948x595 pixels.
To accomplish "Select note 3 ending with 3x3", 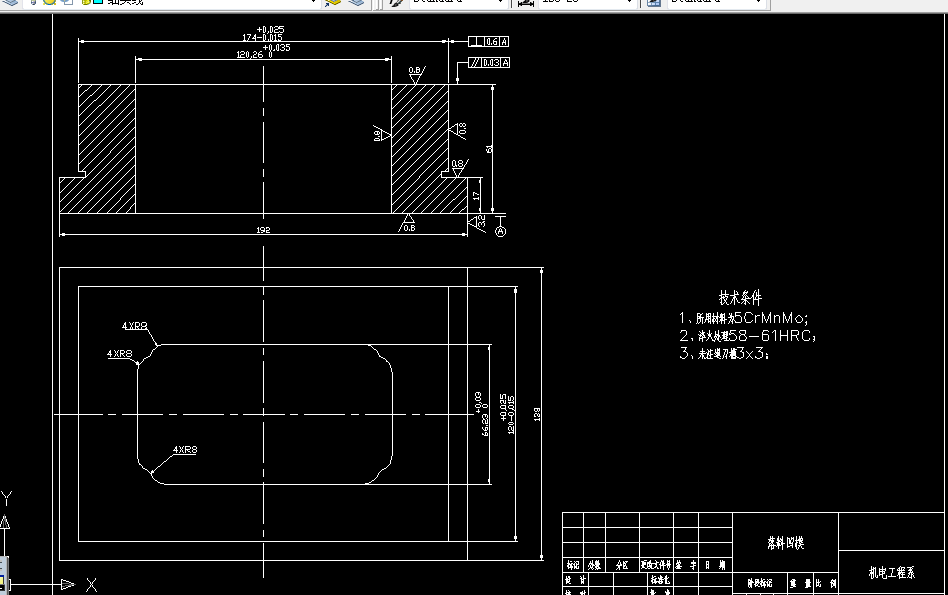I will (724, 353).
